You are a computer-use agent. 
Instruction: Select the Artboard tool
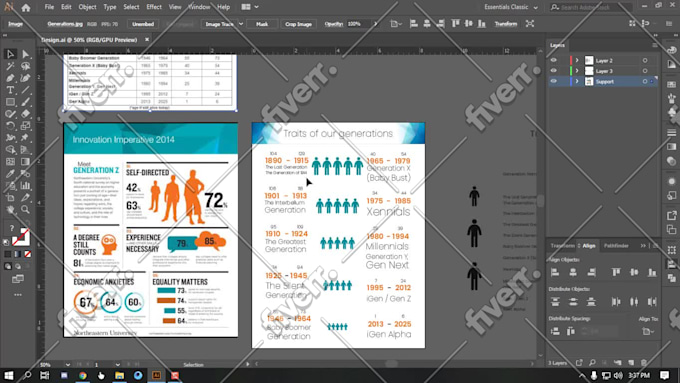coord(10,198)
